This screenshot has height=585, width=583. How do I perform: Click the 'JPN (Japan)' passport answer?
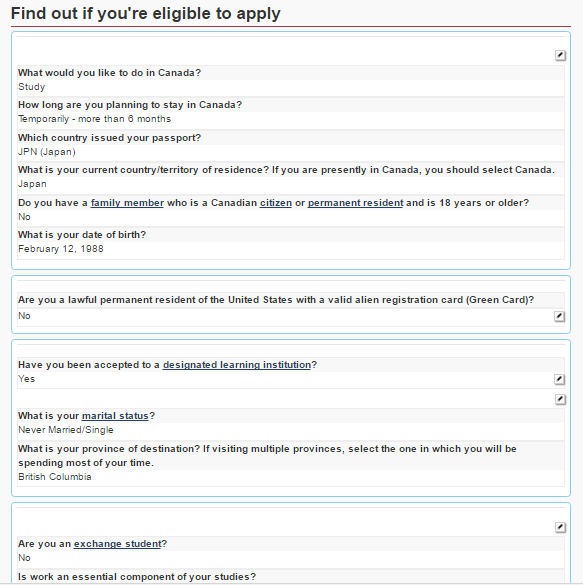point(47,152)
